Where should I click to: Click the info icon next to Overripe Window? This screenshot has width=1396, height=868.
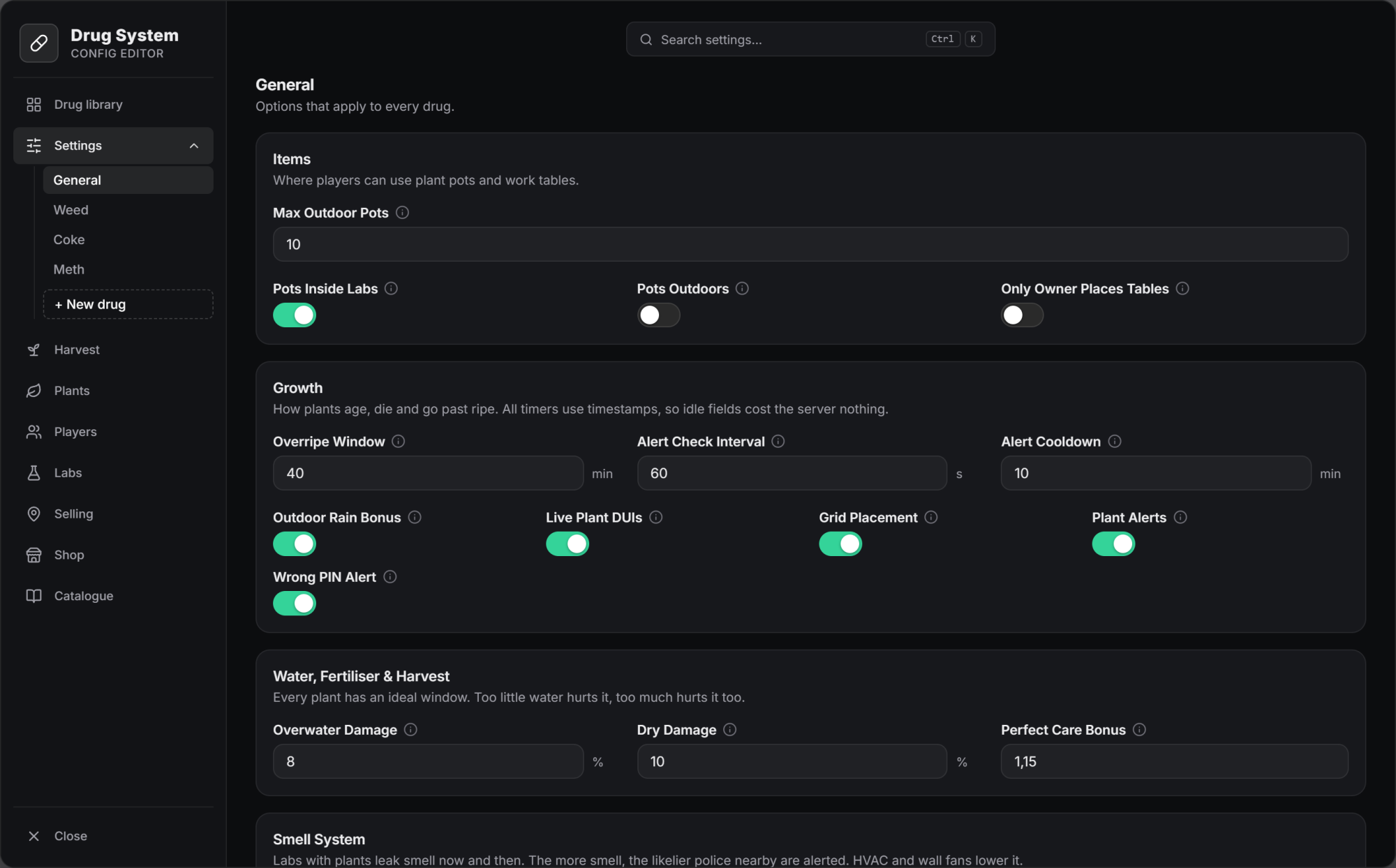click(398, 441)
